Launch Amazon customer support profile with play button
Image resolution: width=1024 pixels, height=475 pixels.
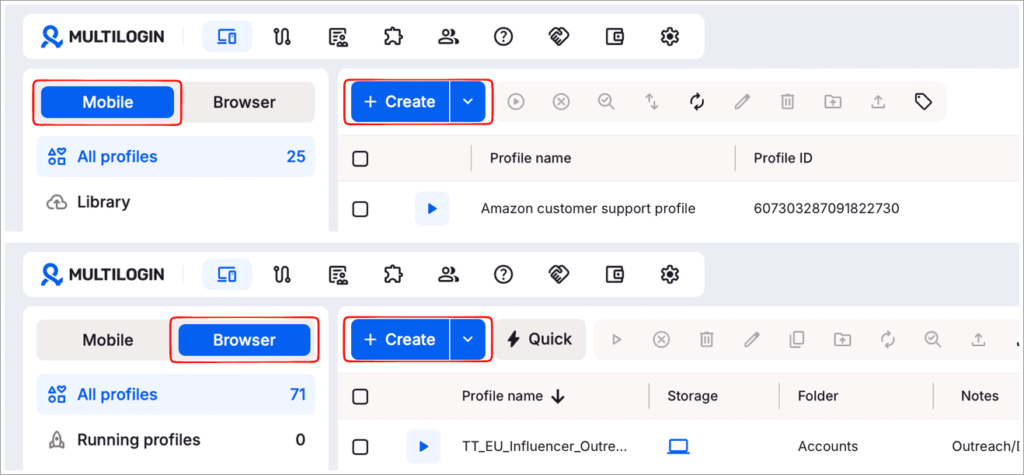(432, 209)
